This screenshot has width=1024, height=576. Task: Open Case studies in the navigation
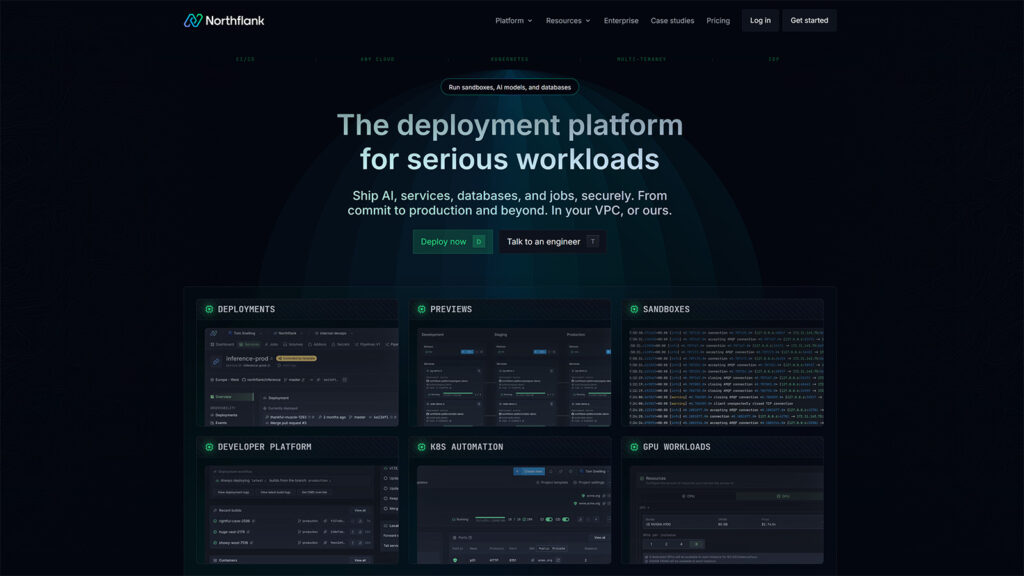pos(672,20)
